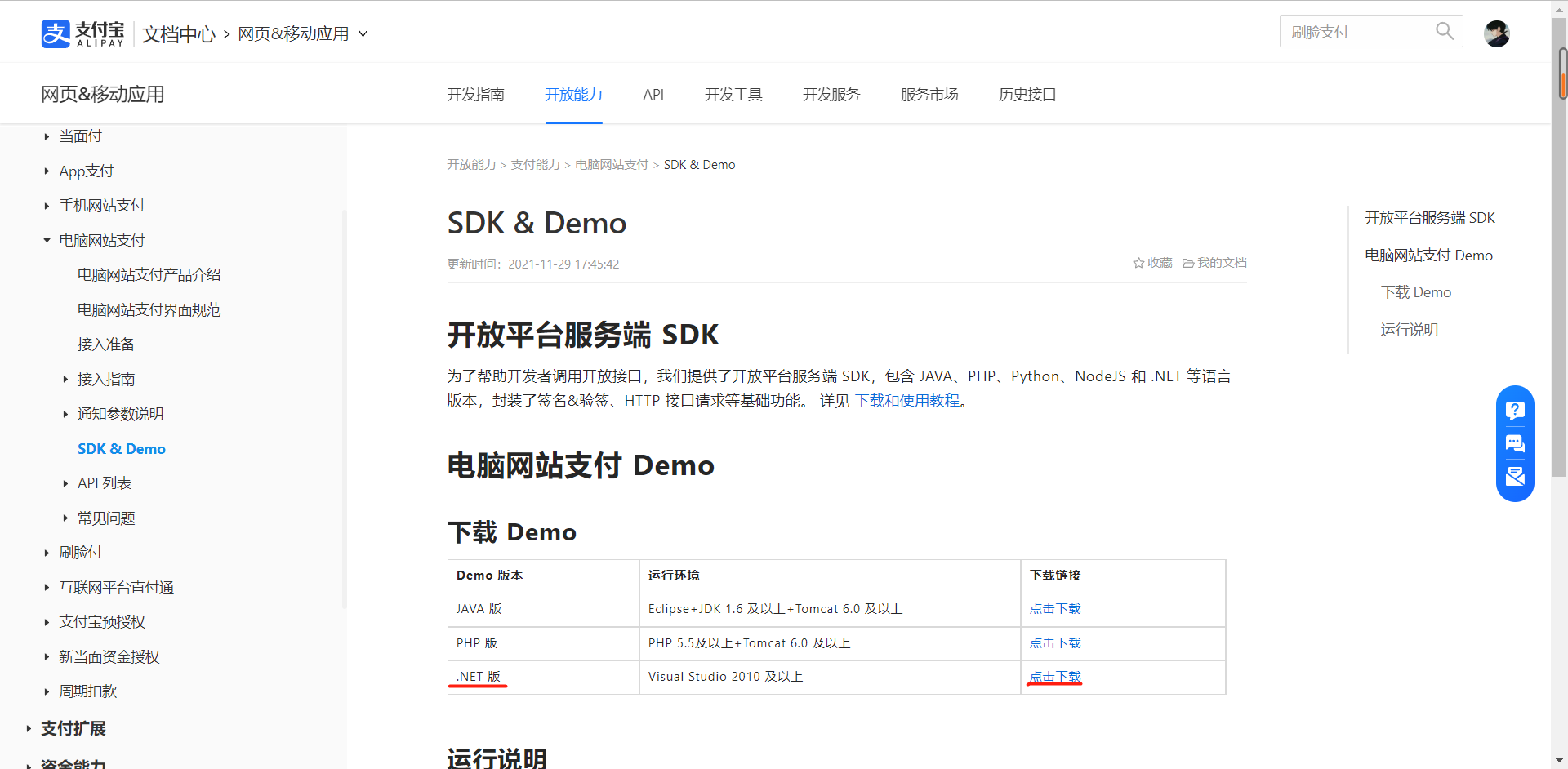1568x769 pixels.
Task: Expand the API 列表 subsection
Action: 65,483
